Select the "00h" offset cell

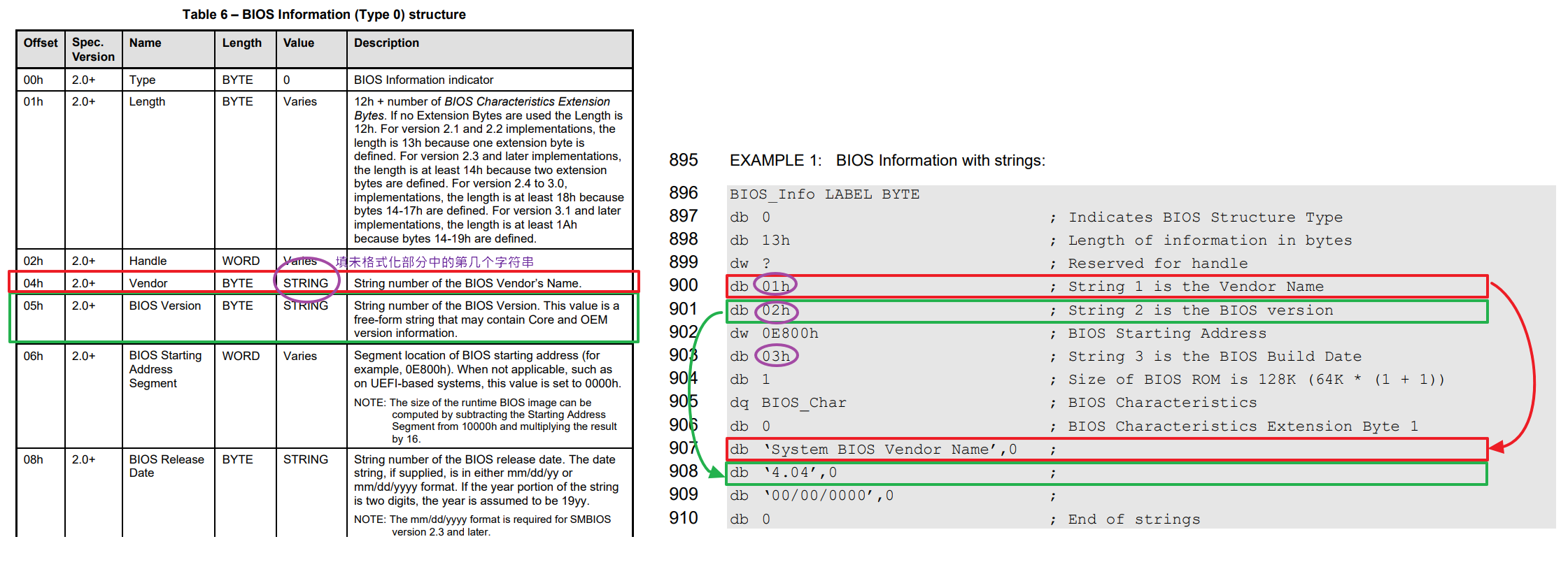click(33, 80)
